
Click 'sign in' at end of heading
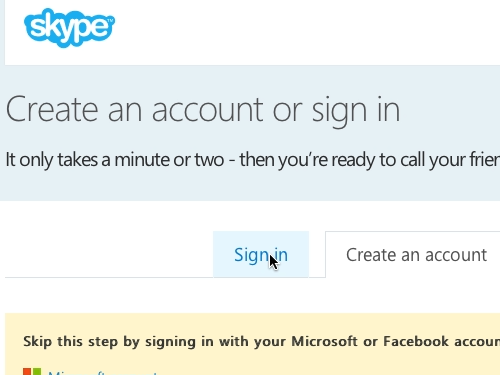point(356,112)
